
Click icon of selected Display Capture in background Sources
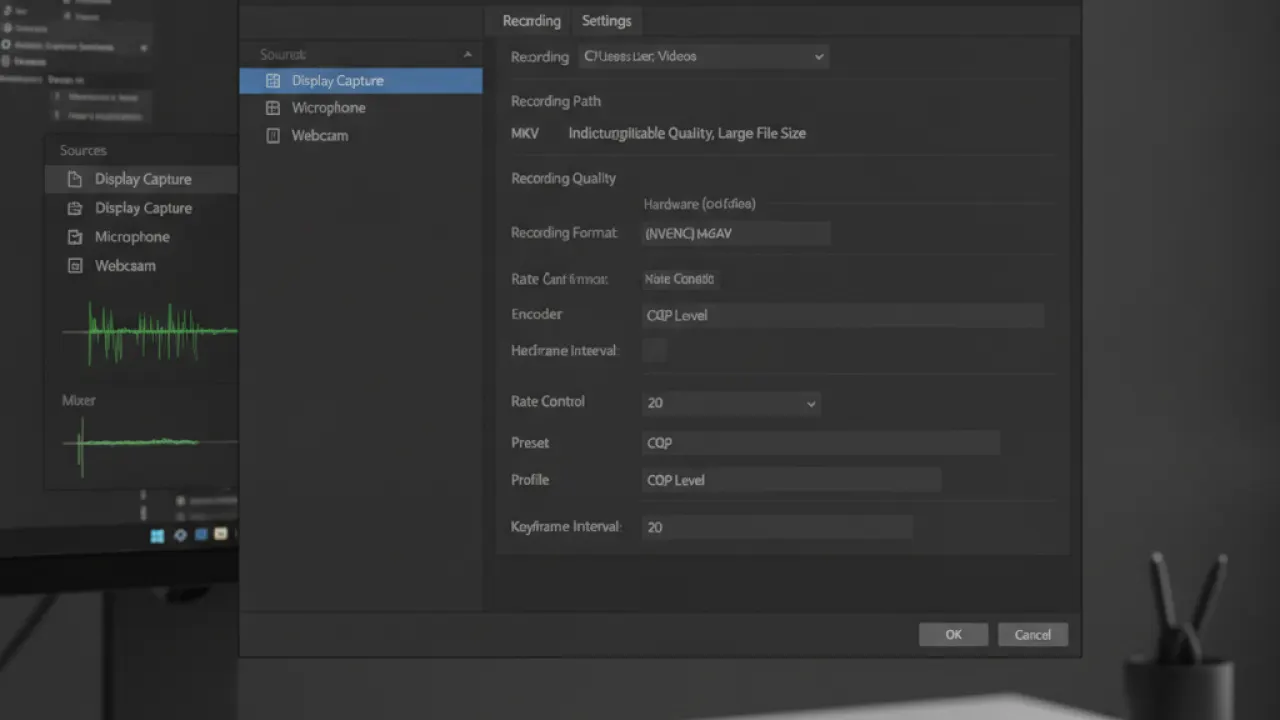74,180
